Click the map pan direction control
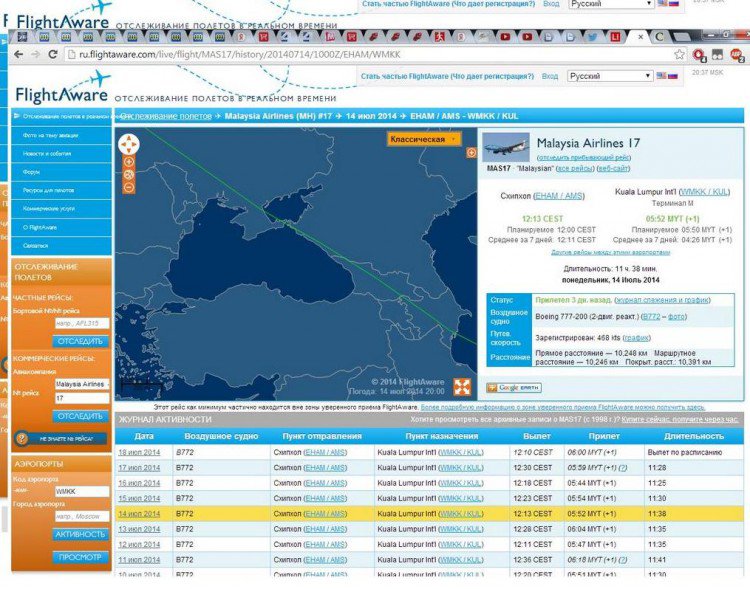Image resolution: width=750 pixels, height=589 pixels. click(128, 144)
